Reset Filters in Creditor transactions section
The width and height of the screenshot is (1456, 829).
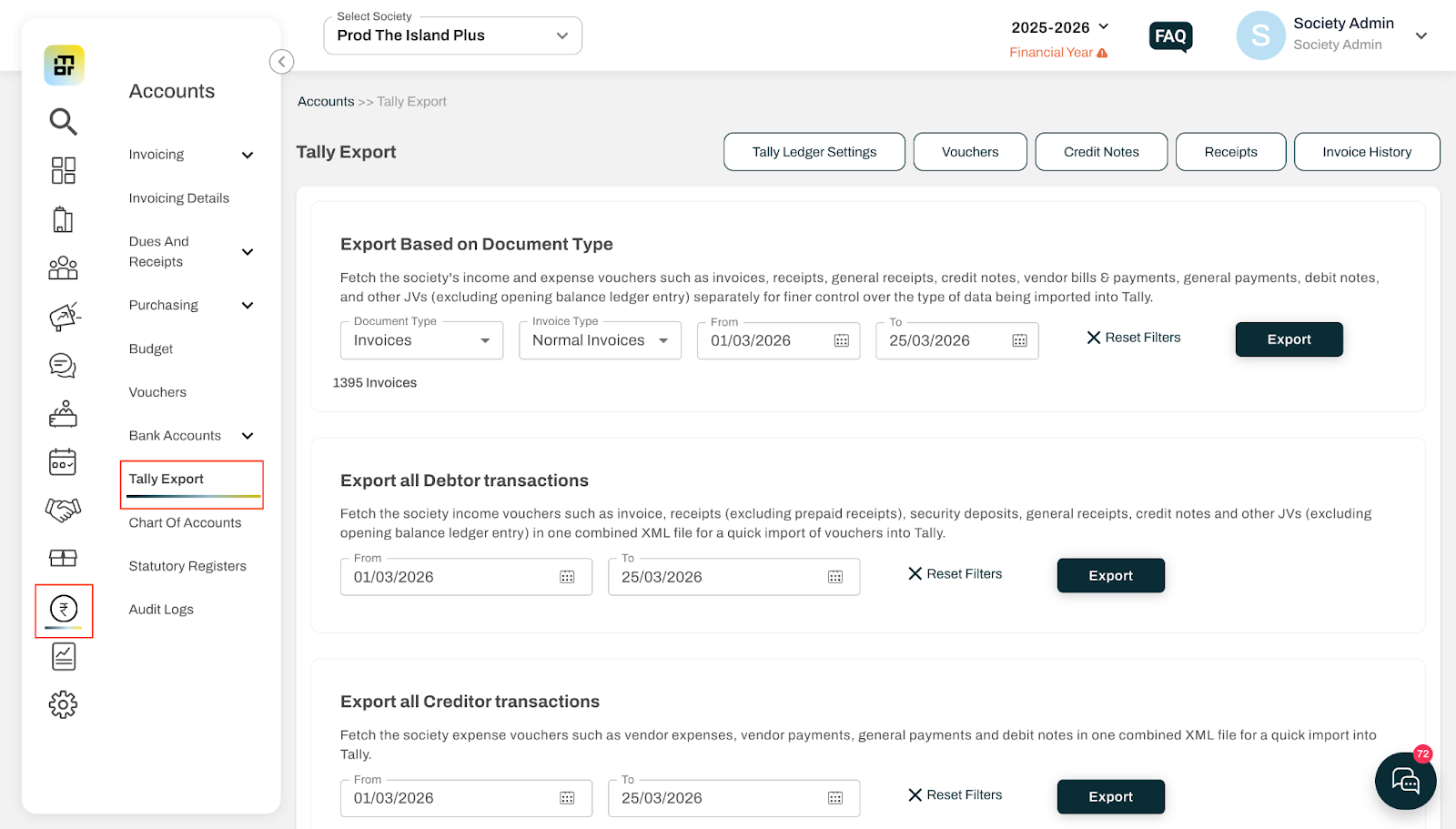(x=955, y=795)
